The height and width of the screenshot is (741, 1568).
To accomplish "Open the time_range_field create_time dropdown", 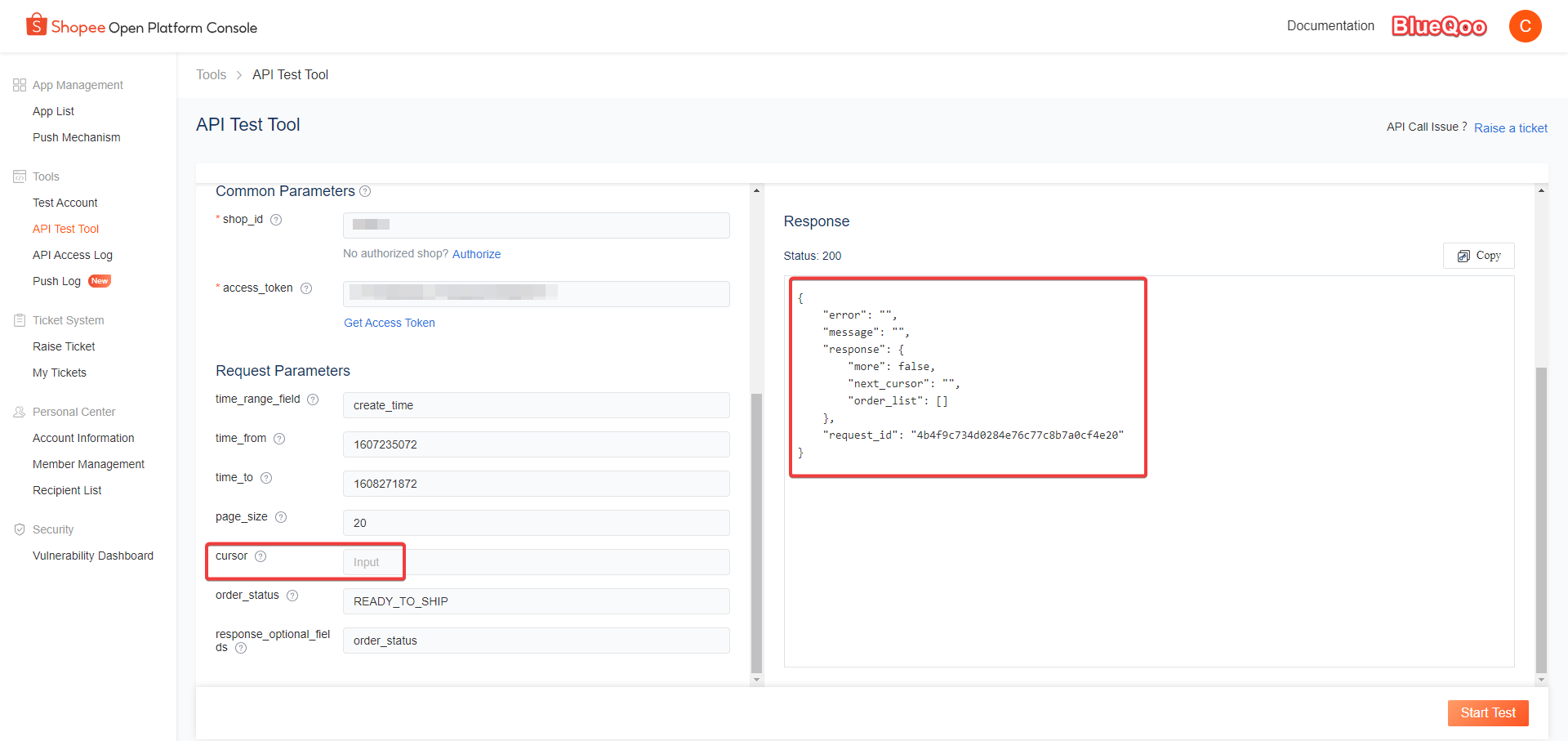I will pyautogui.click(x=536, y=405).
